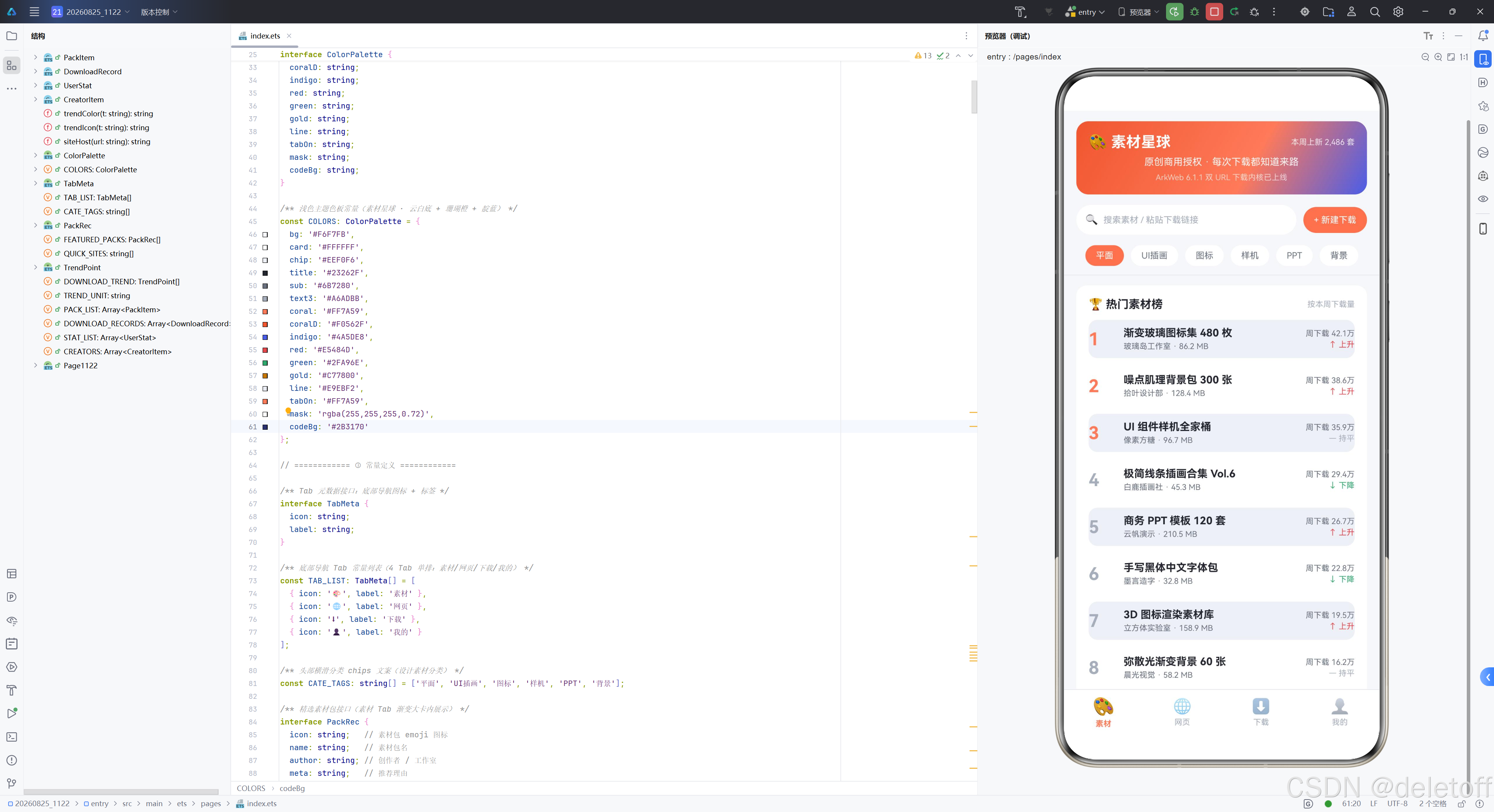
Task: Open the 20260825_1122 project dropdown
Action: click(x=91, y=12)
